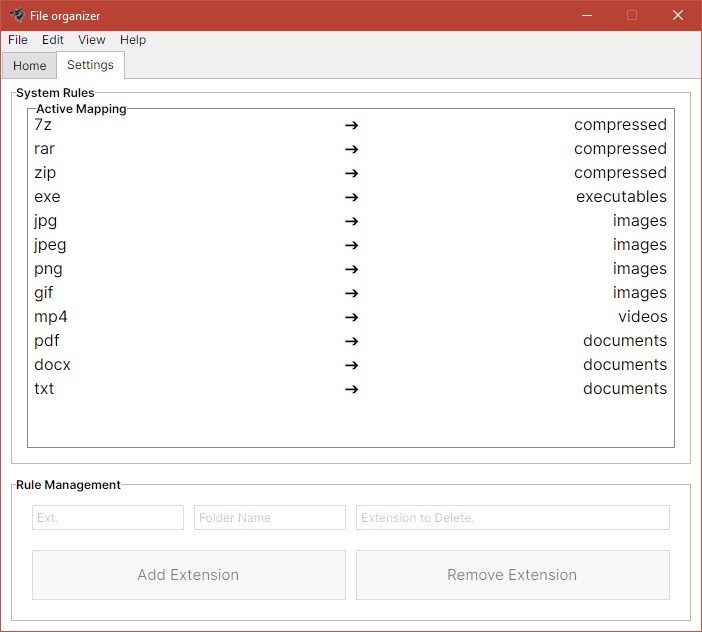Image resolution: width=702 pixels, height=632 pixels.
Task: Click the arrow in the 7z row
Action: pos(351,125)
